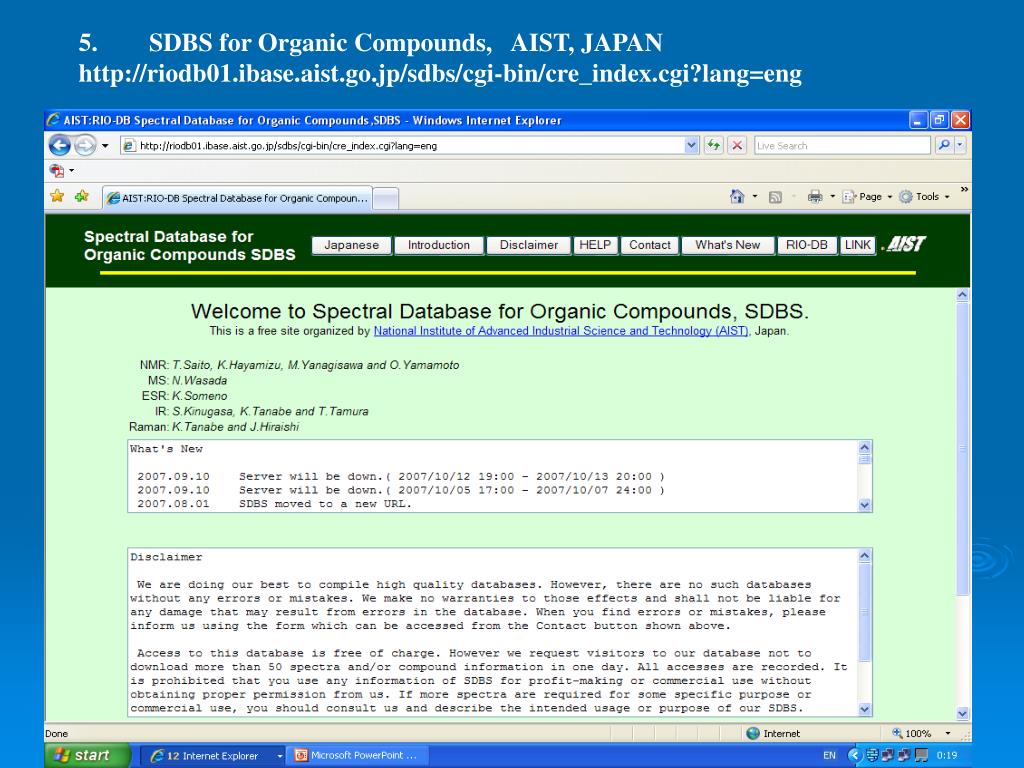Click the NMR authors line text
This screenshot has height=768, width=1024.
coord(299,365)
